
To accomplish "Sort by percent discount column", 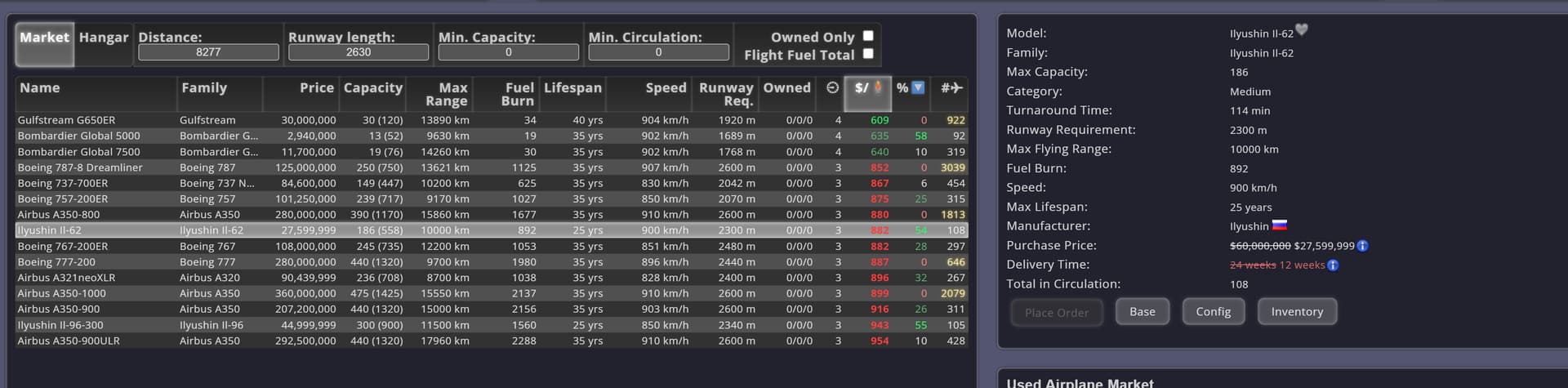I will coord(910,94).
